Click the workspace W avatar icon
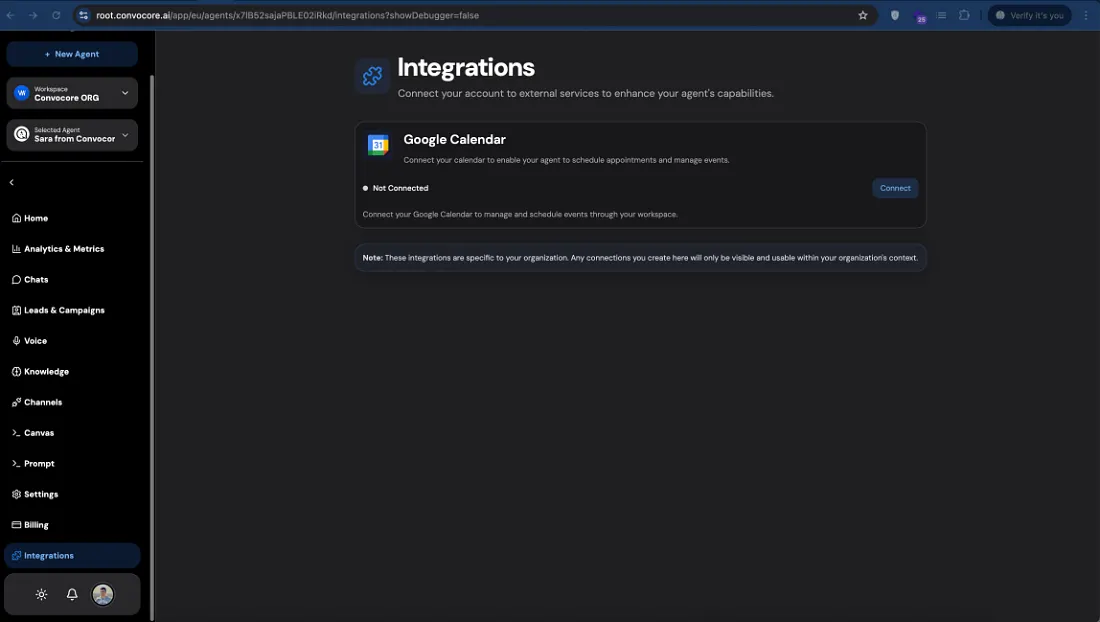This screenshot has width=1100, height=622. [22, 93]
